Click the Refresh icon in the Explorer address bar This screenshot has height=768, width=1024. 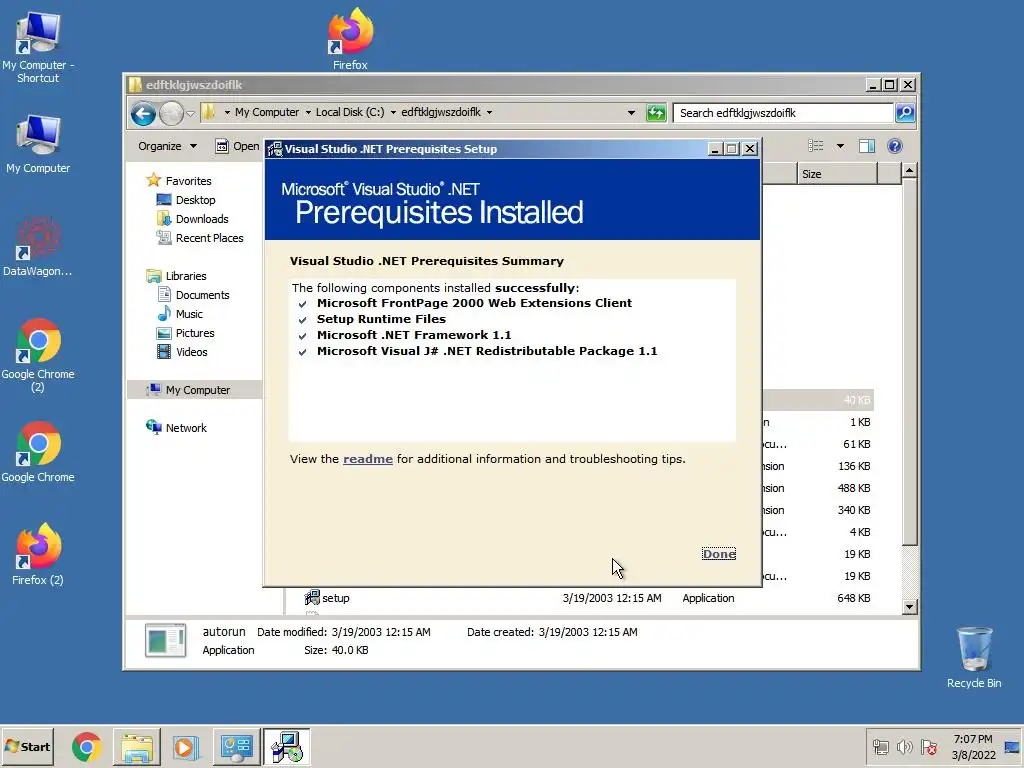656,113
